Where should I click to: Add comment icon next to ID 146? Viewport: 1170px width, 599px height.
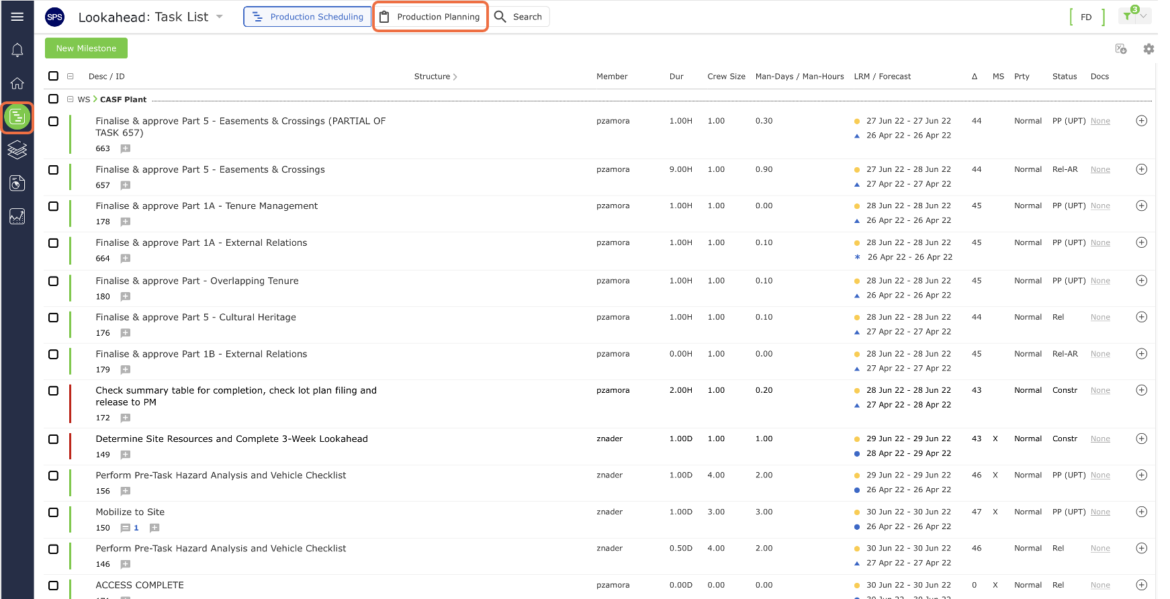[x=125, y=564]
